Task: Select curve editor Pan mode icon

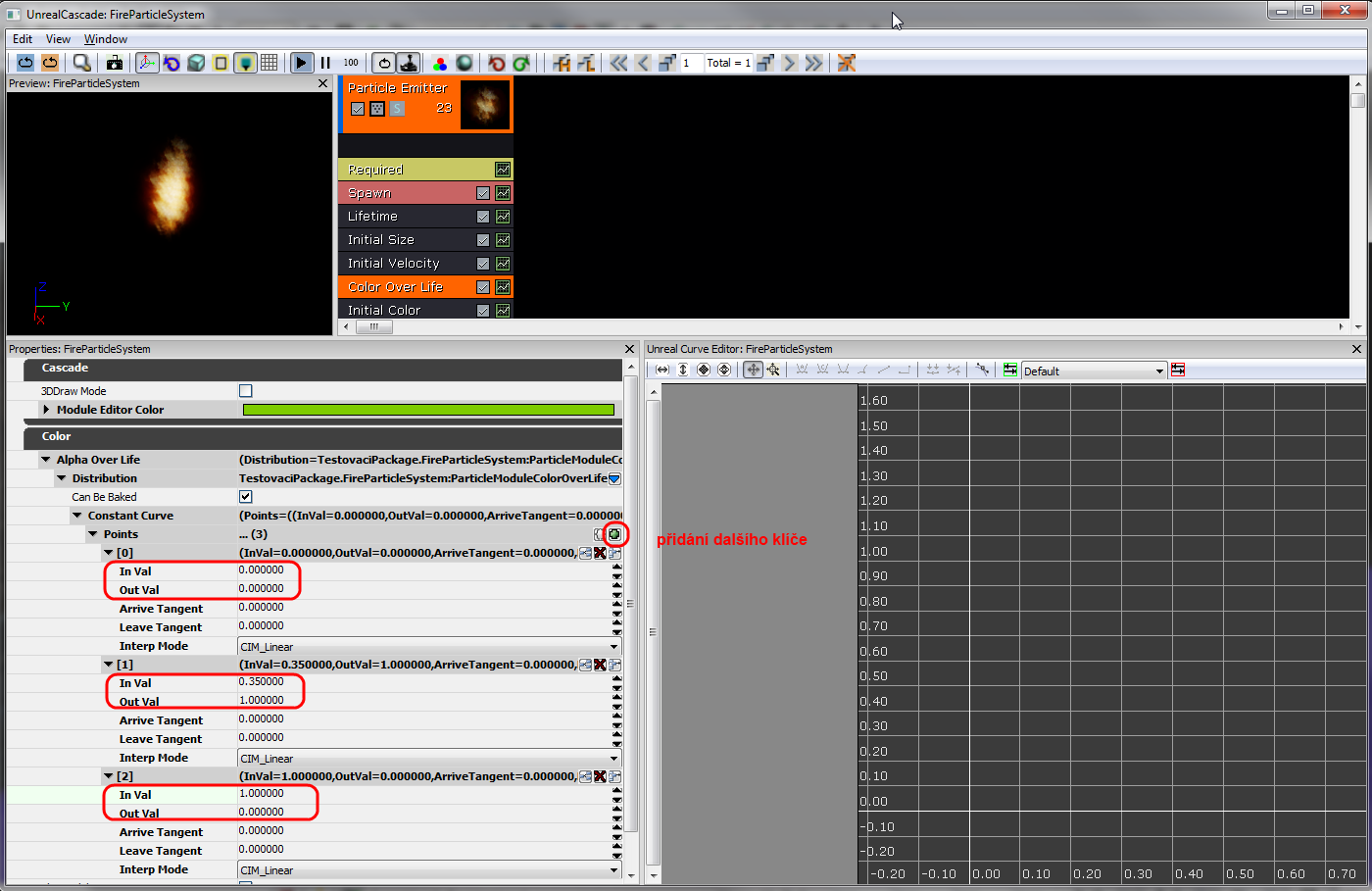Action: pos(753,370)
